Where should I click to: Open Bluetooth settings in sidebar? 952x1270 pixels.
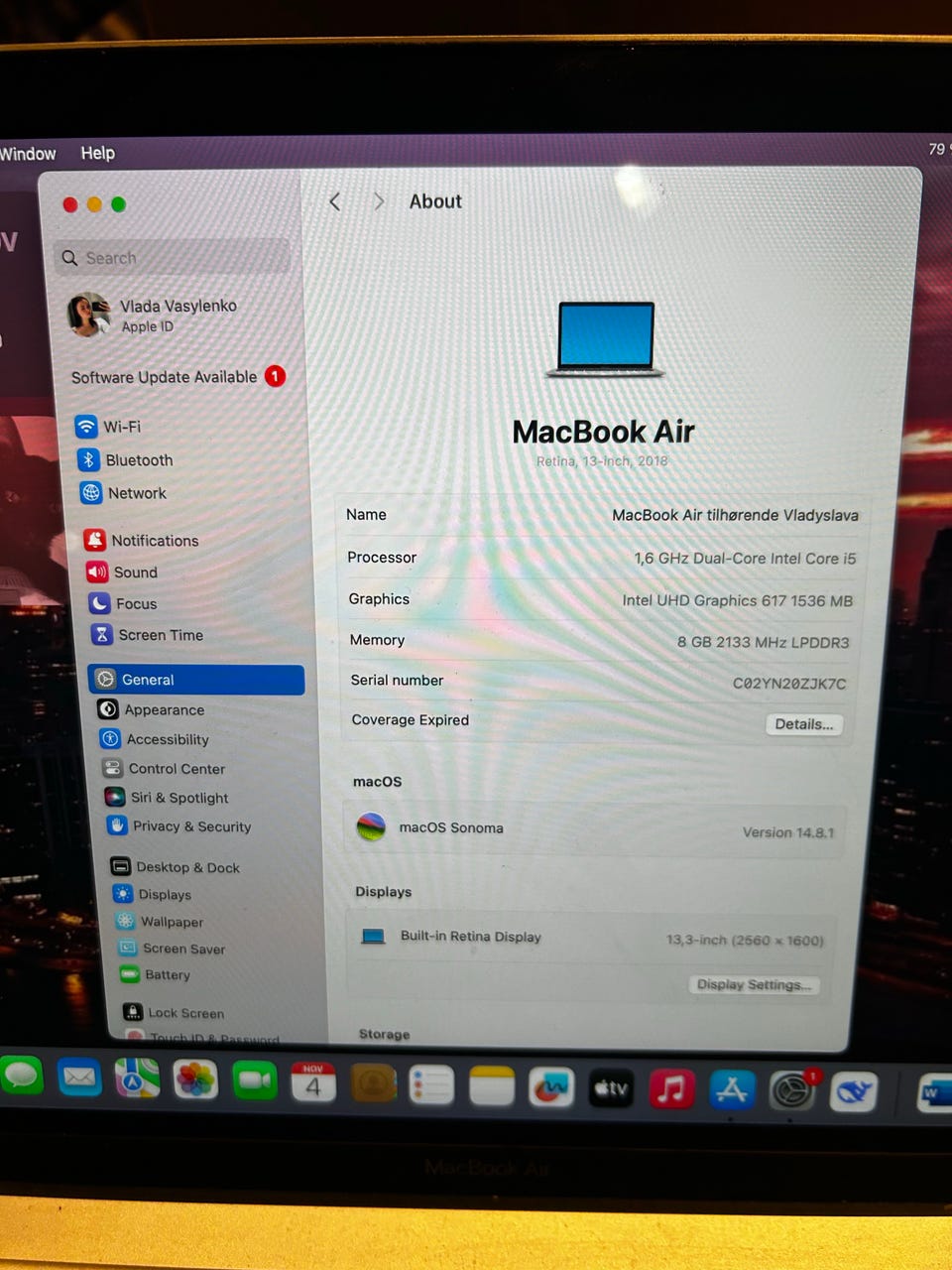coord(126,460)
